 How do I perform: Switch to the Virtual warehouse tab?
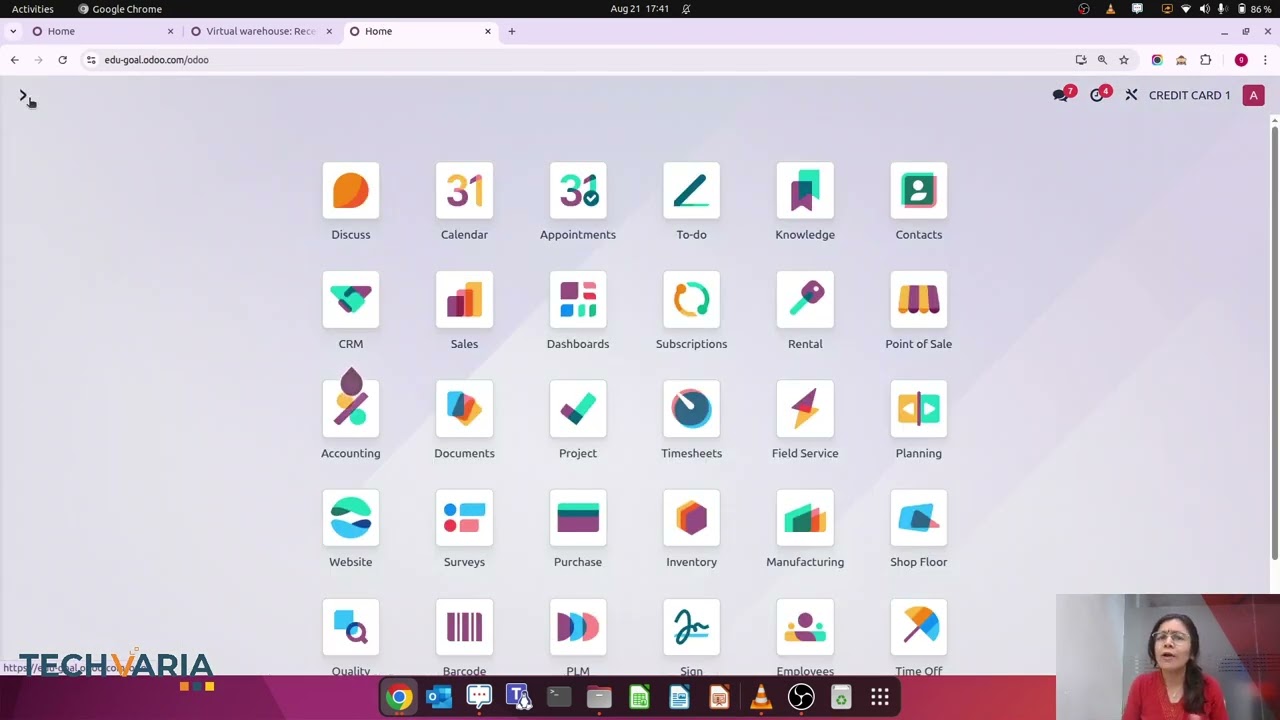[x=260, y=31]
